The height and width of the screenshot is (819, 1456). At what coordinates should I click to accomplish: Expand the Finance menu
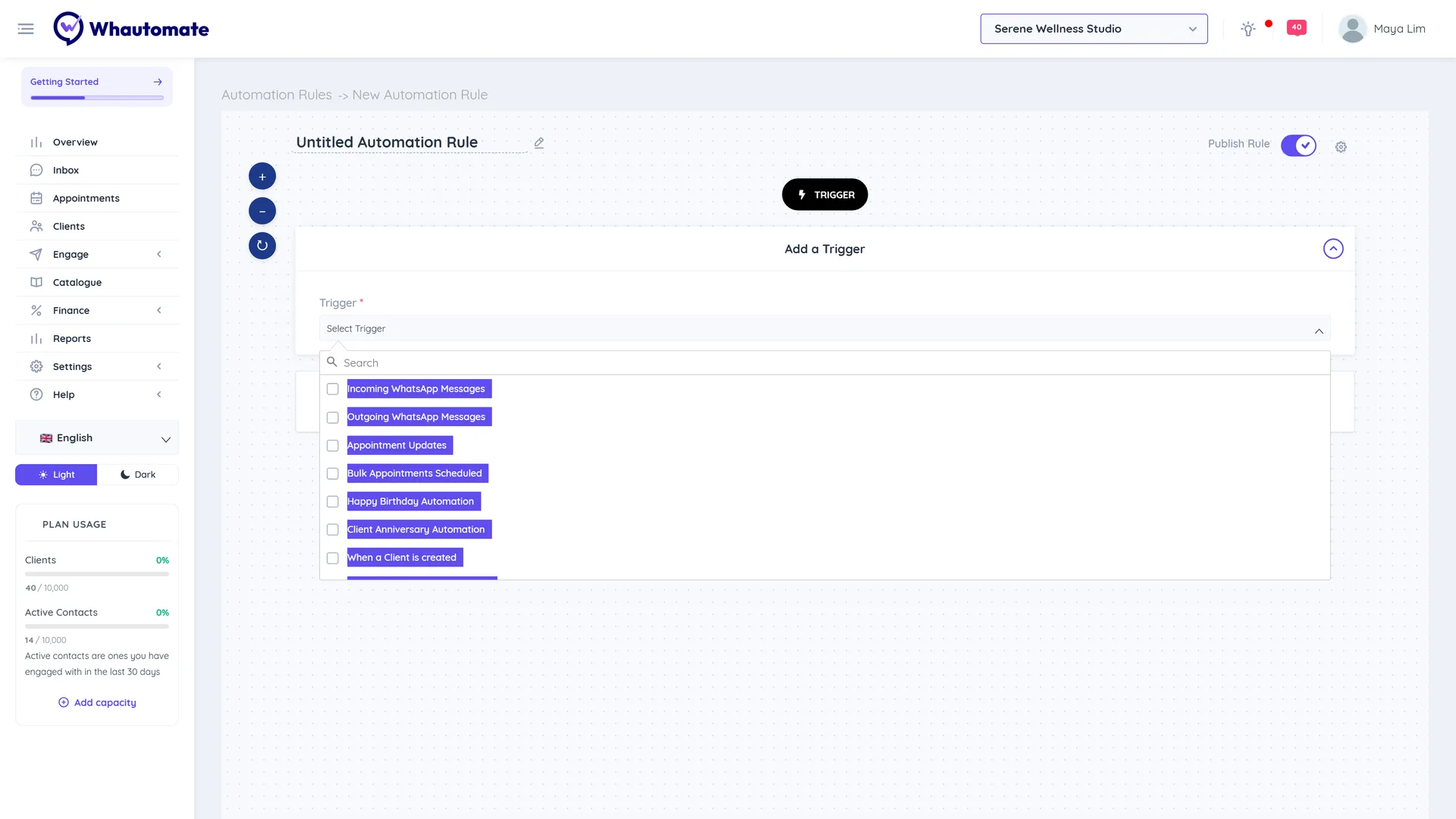point(97,310)
